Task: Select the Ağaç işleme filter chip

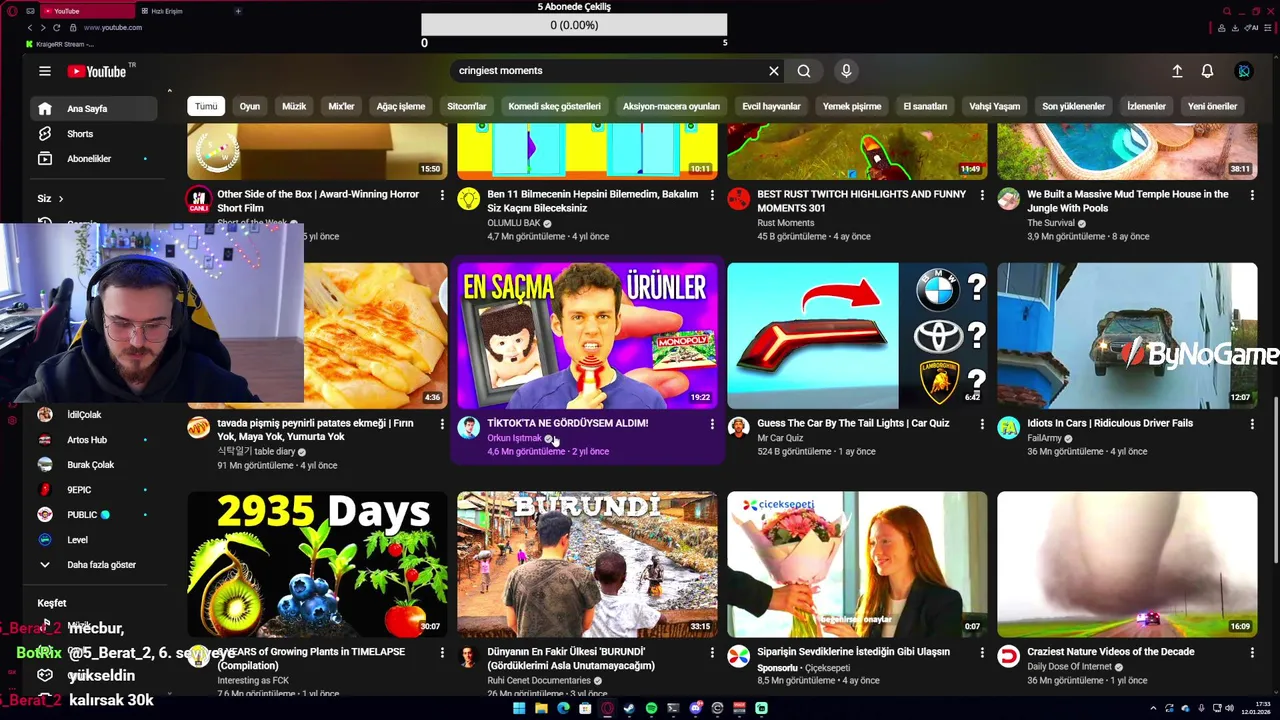Action: click(401, 106)
